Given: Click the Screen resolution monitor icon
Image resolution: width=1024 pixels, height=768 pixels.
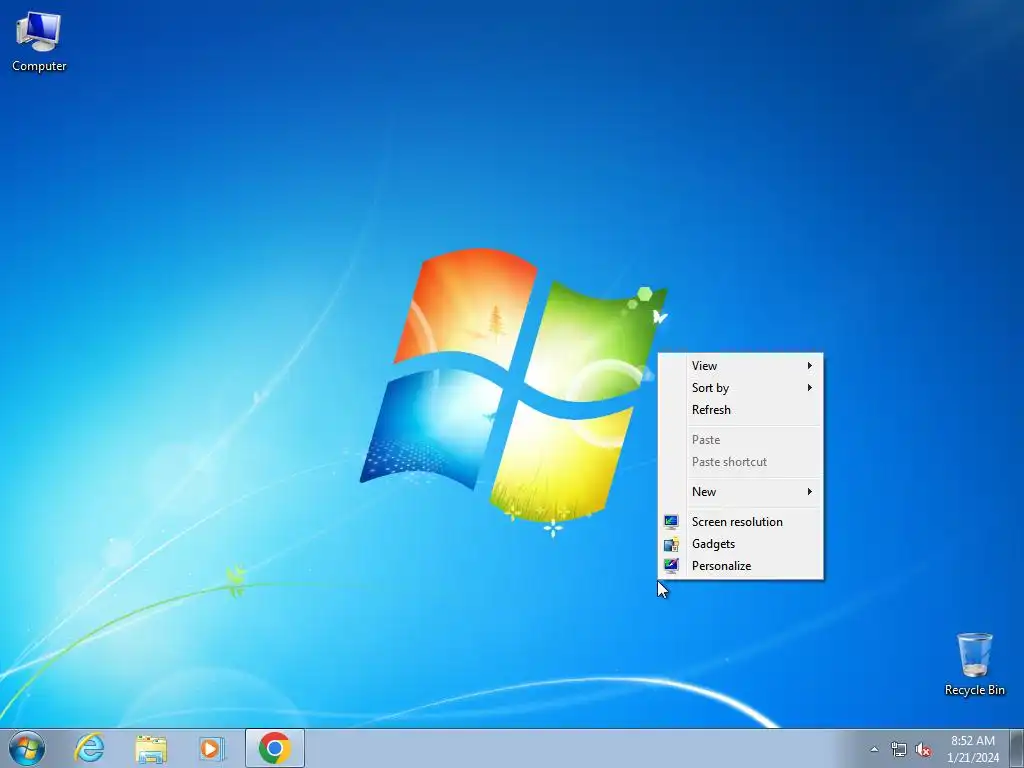Looking at the screenshot, I should [x=671, y=522].
